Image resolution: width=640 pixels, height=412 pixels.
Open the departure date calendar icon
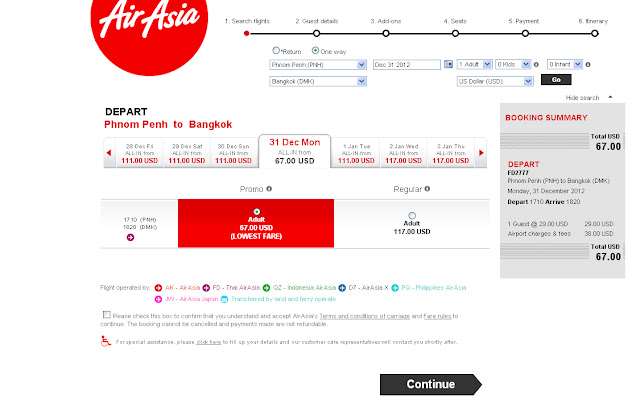coord(448,65)
